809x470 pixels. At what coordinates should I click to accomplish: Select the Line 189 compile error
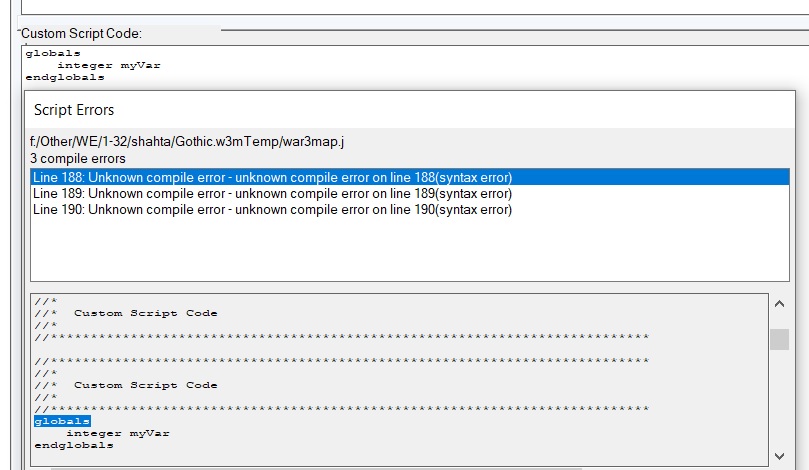(x=272, y=193)
